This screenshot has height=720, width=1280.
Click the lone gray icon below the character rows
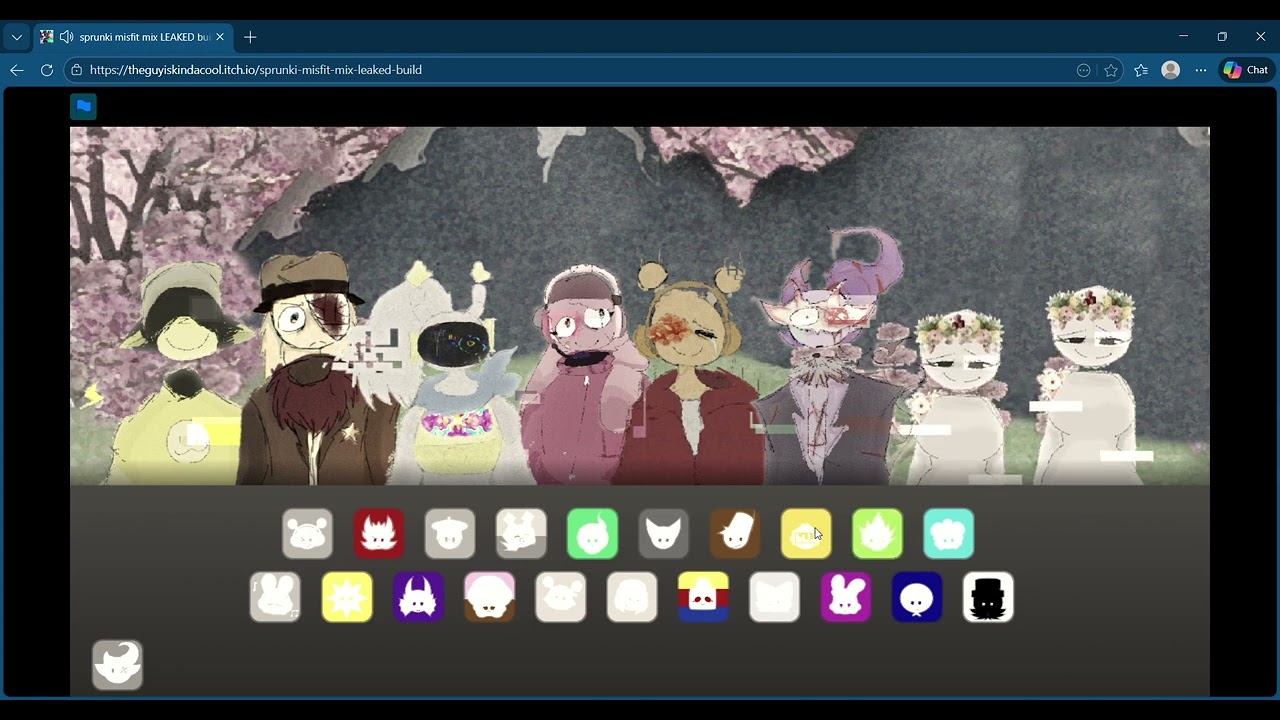[117, 665]
